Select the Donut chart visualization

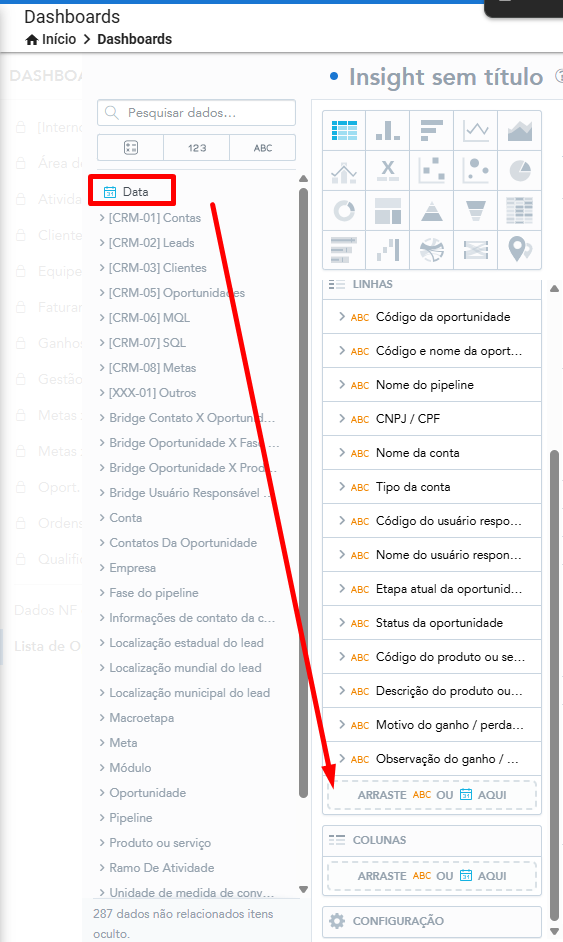344,210
